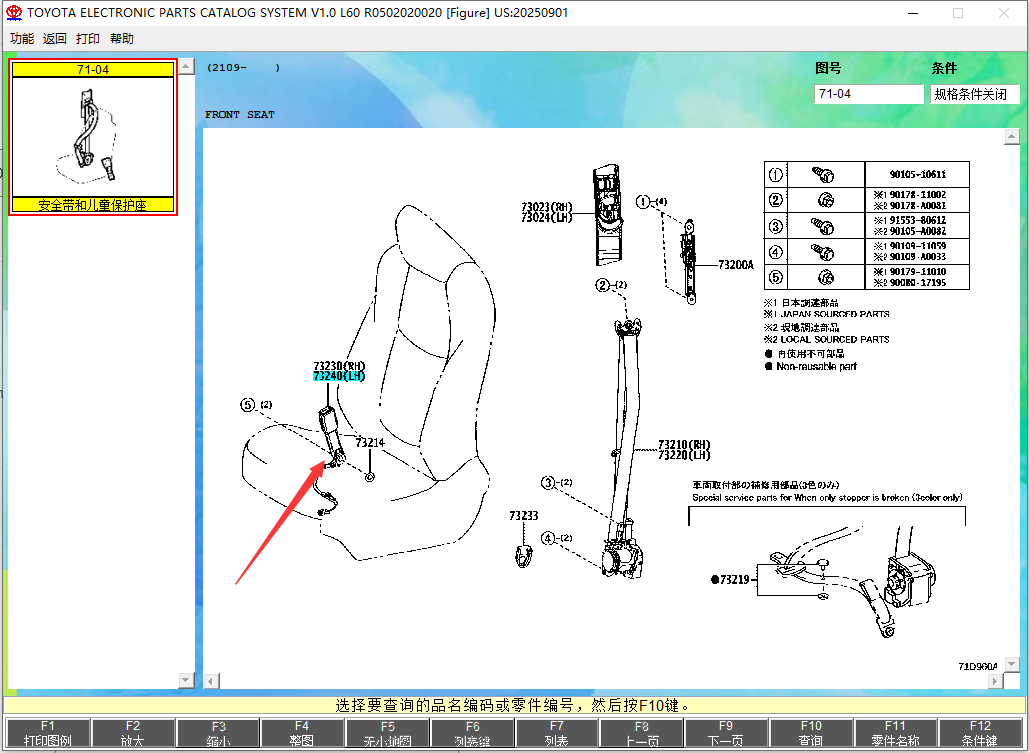Click nut icon in fastener table row 5
This screenshot has width=1030, height=753.
pyautogui.click(x=826, y=277)
